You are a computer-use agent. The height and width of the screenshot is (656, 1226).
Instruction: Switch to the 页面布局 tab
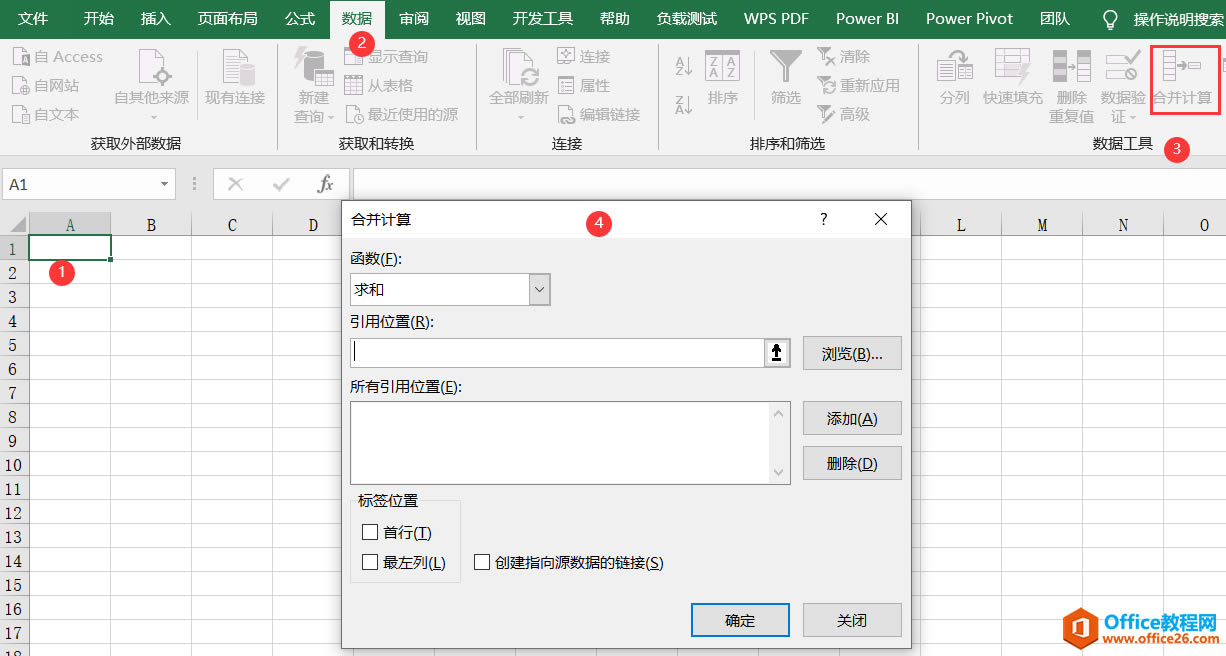pyautogui.click(x=227, y=19)
